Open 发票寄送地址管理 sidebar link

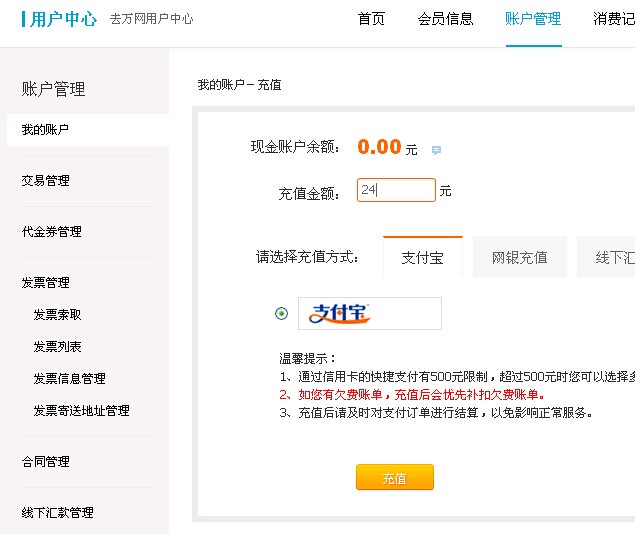pyautogui.click(x=81, y=411)
